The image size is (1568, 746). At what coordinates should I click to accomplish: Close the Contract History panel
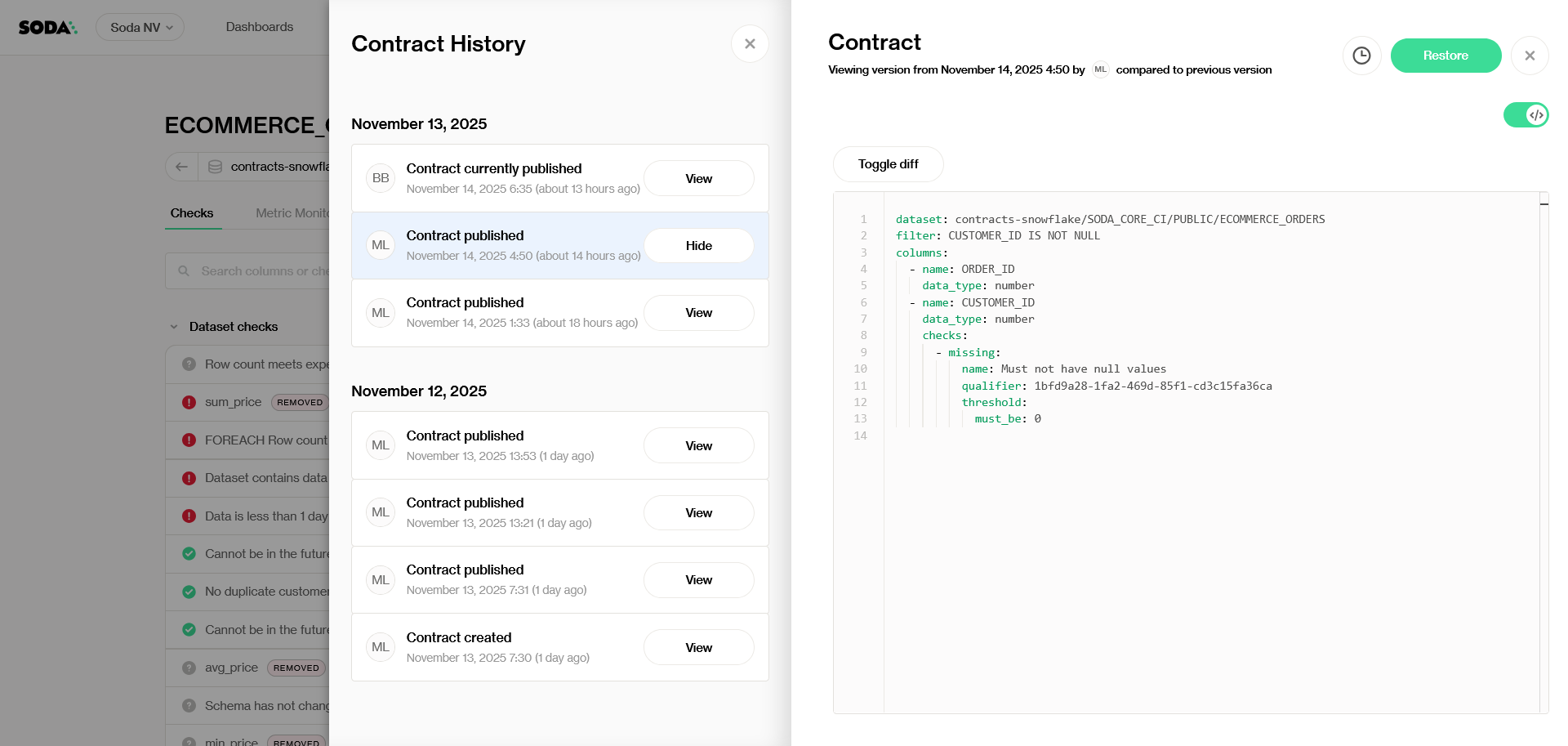click(750, 44)
